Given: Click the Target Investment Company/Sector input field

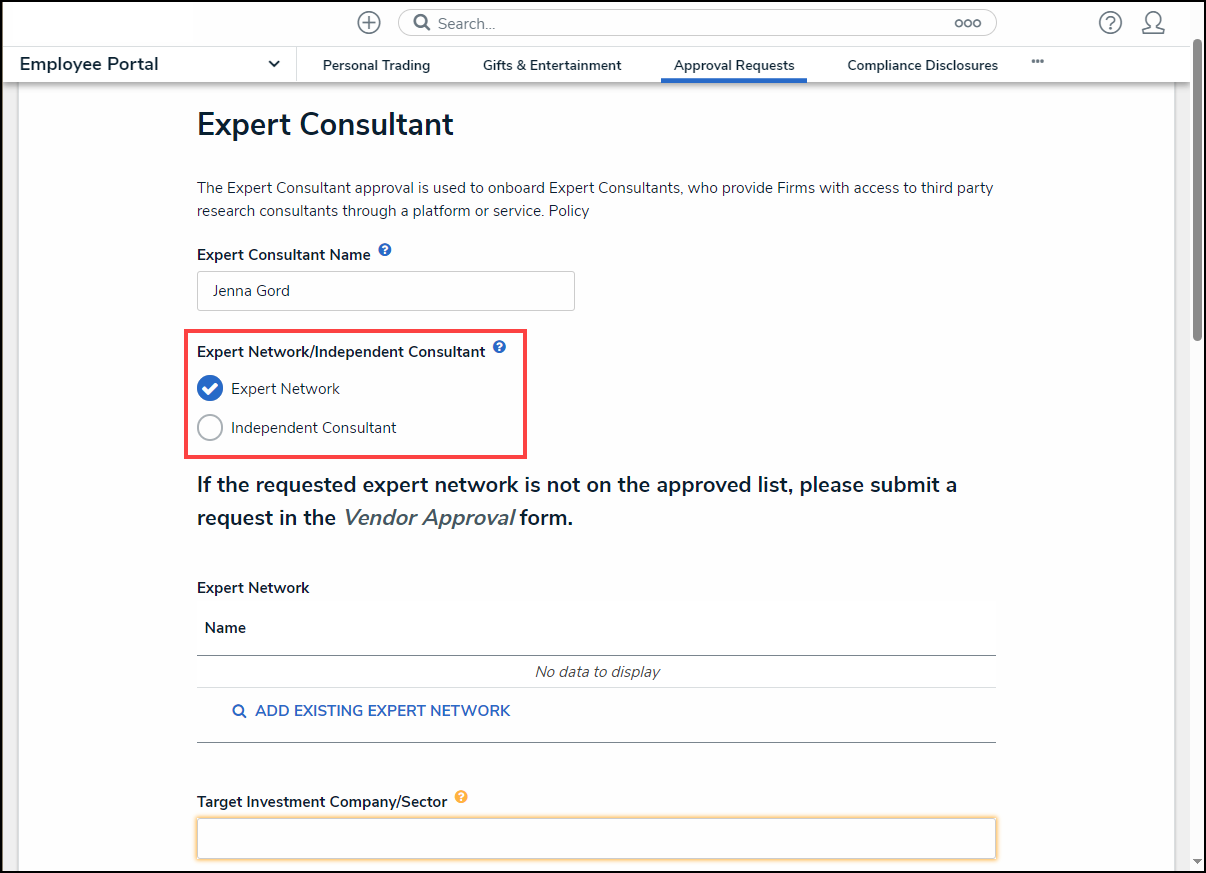Looking at the screenshot, I should pyautogui.click(x=596, y=838).
